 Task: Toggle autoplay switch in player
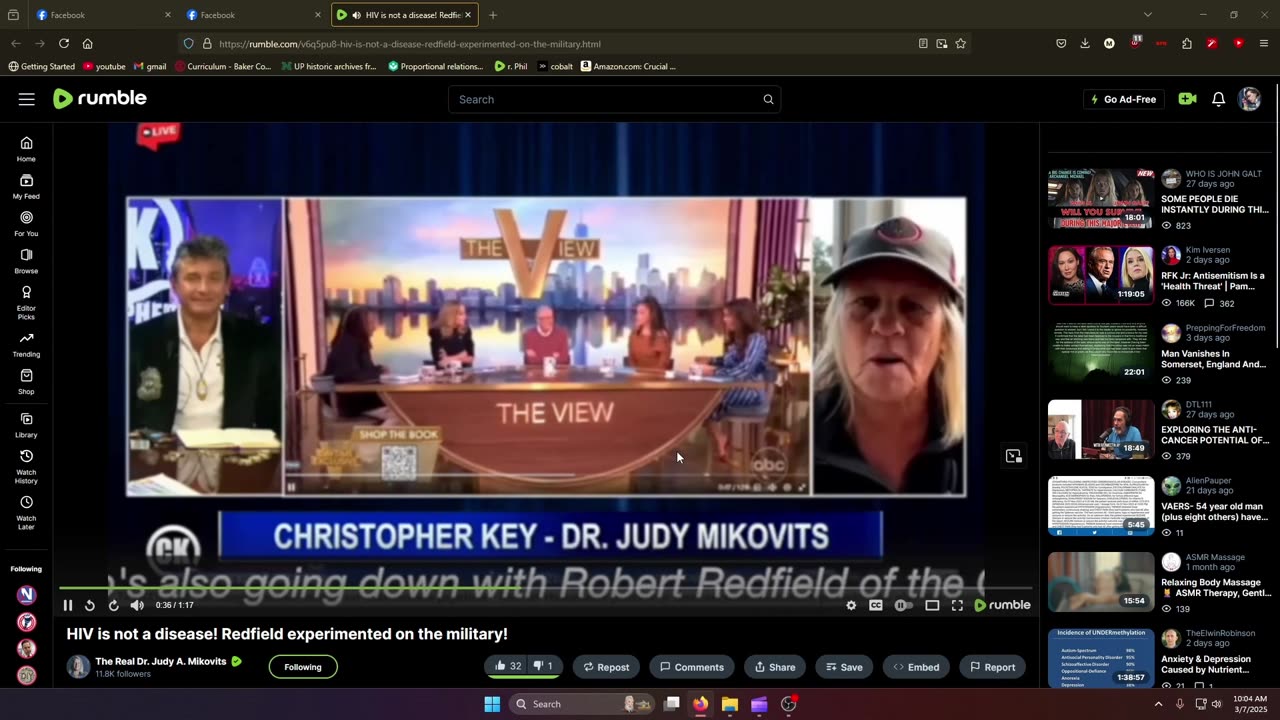tap(903, 605)
